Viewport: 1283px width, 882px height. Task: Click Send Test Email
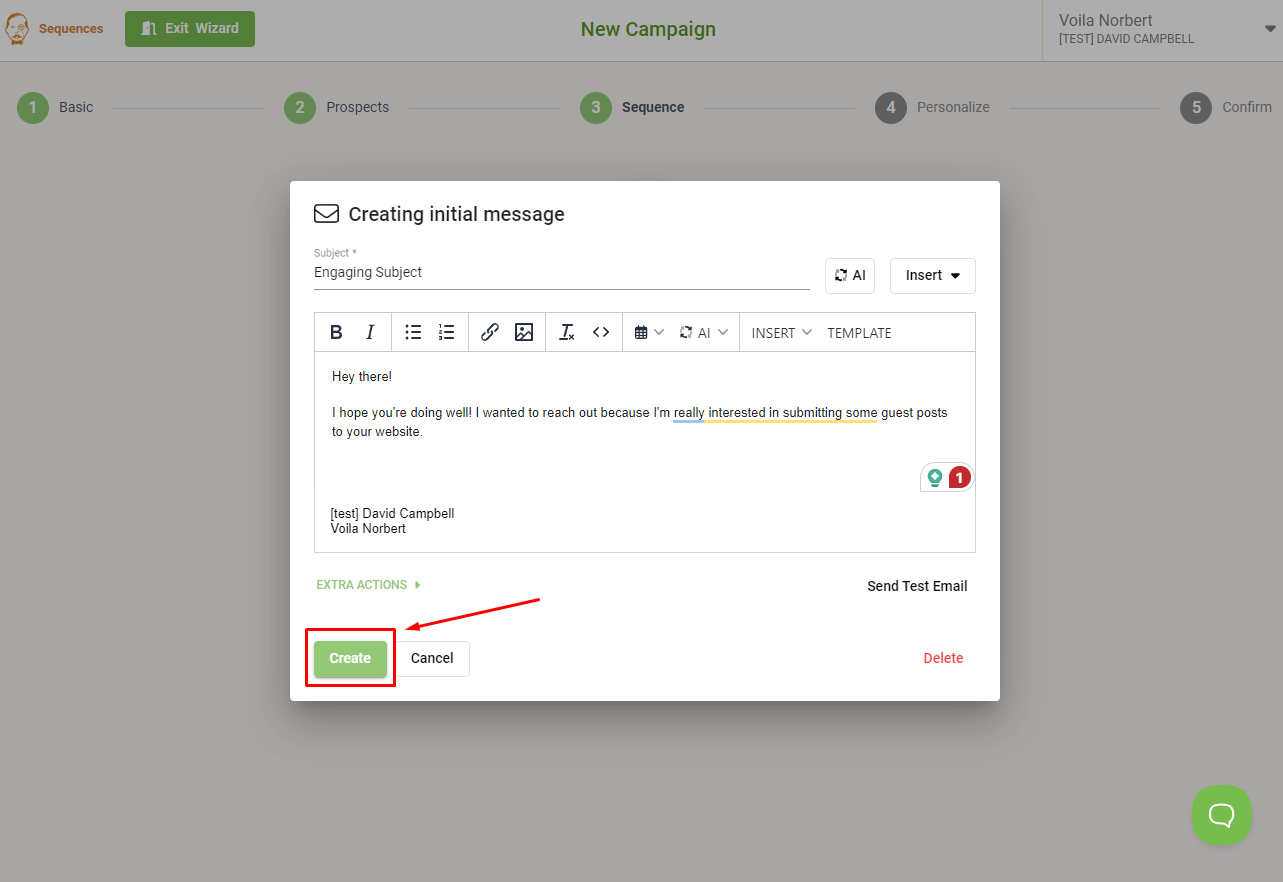click(916, 586)
